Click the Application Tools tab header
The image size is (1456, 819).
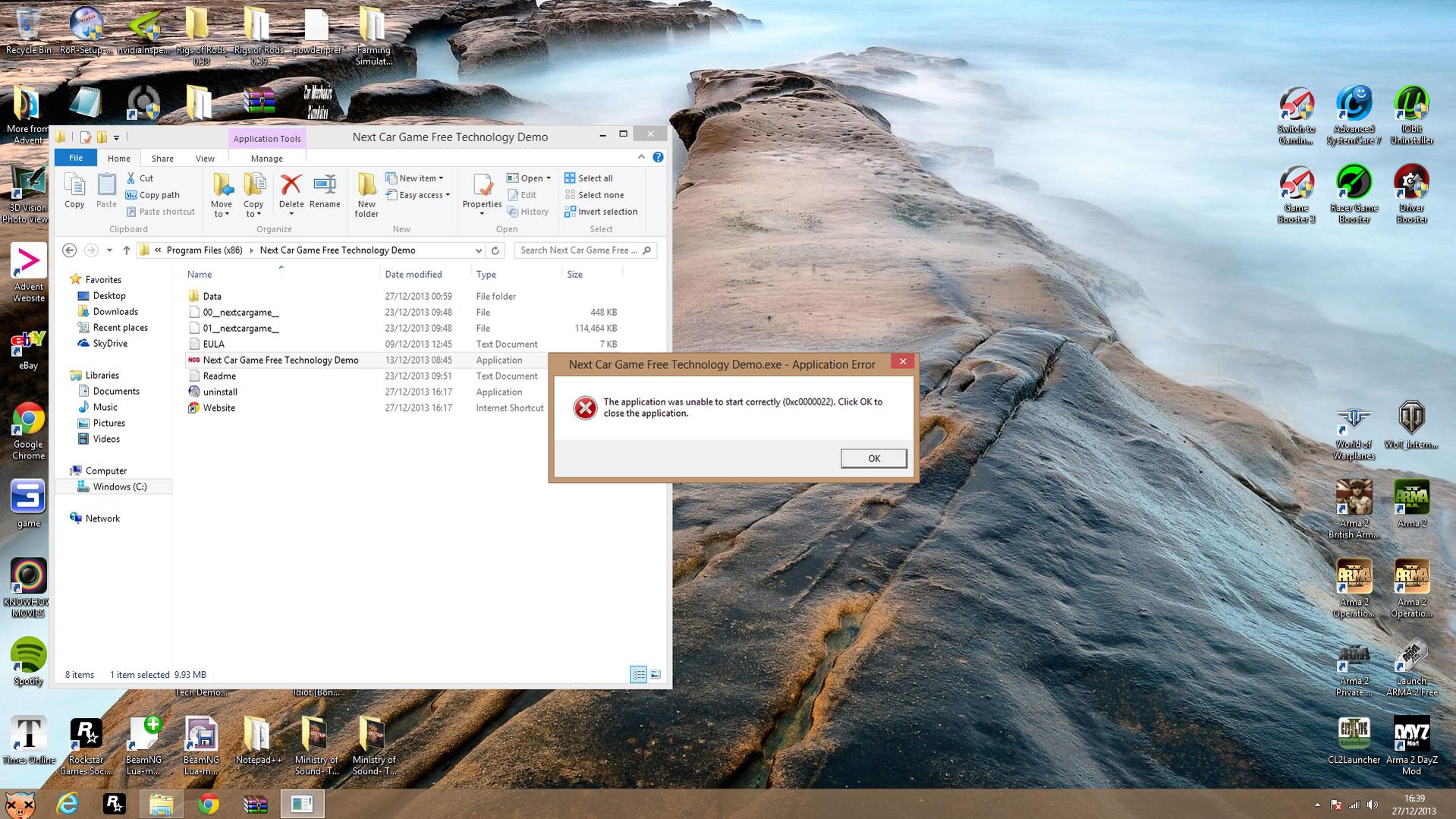267,138
